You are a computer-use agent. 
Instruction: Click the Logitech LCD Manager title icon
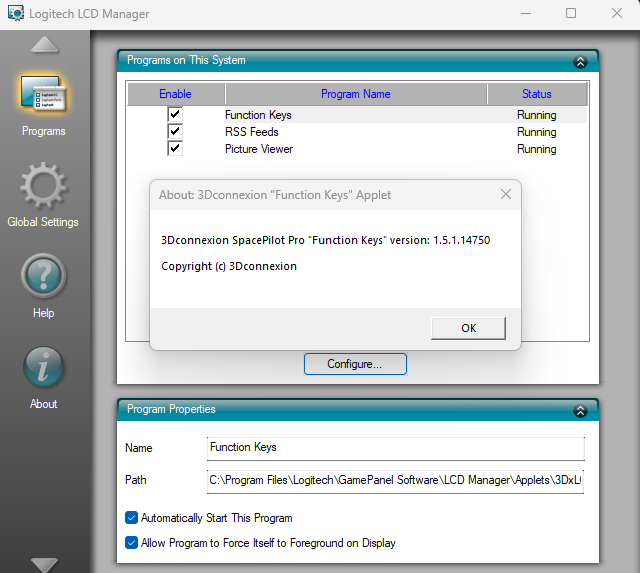[16, 13]
